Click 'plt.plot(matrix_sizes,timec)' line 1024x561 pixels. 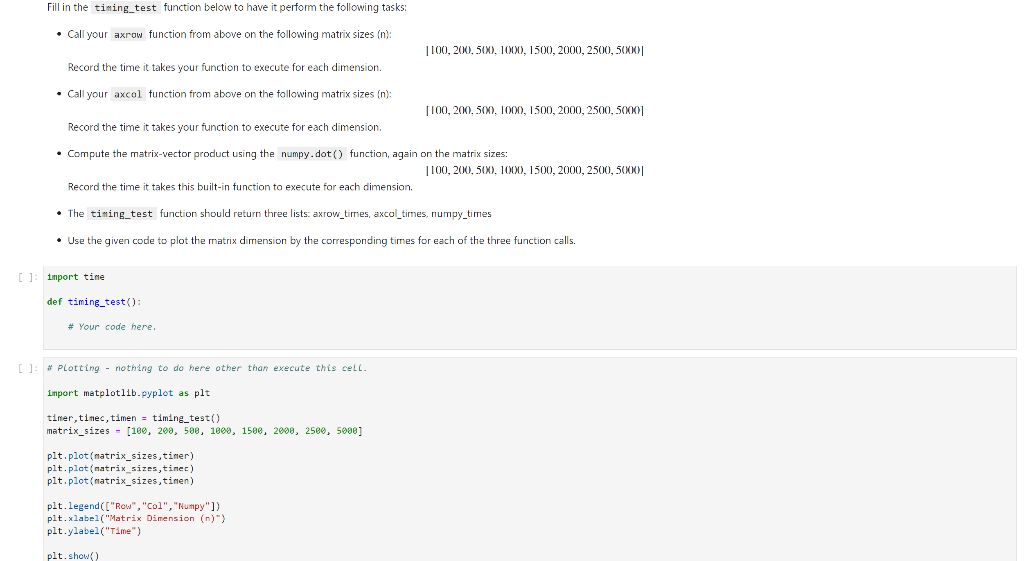click(x=121, y=468)
